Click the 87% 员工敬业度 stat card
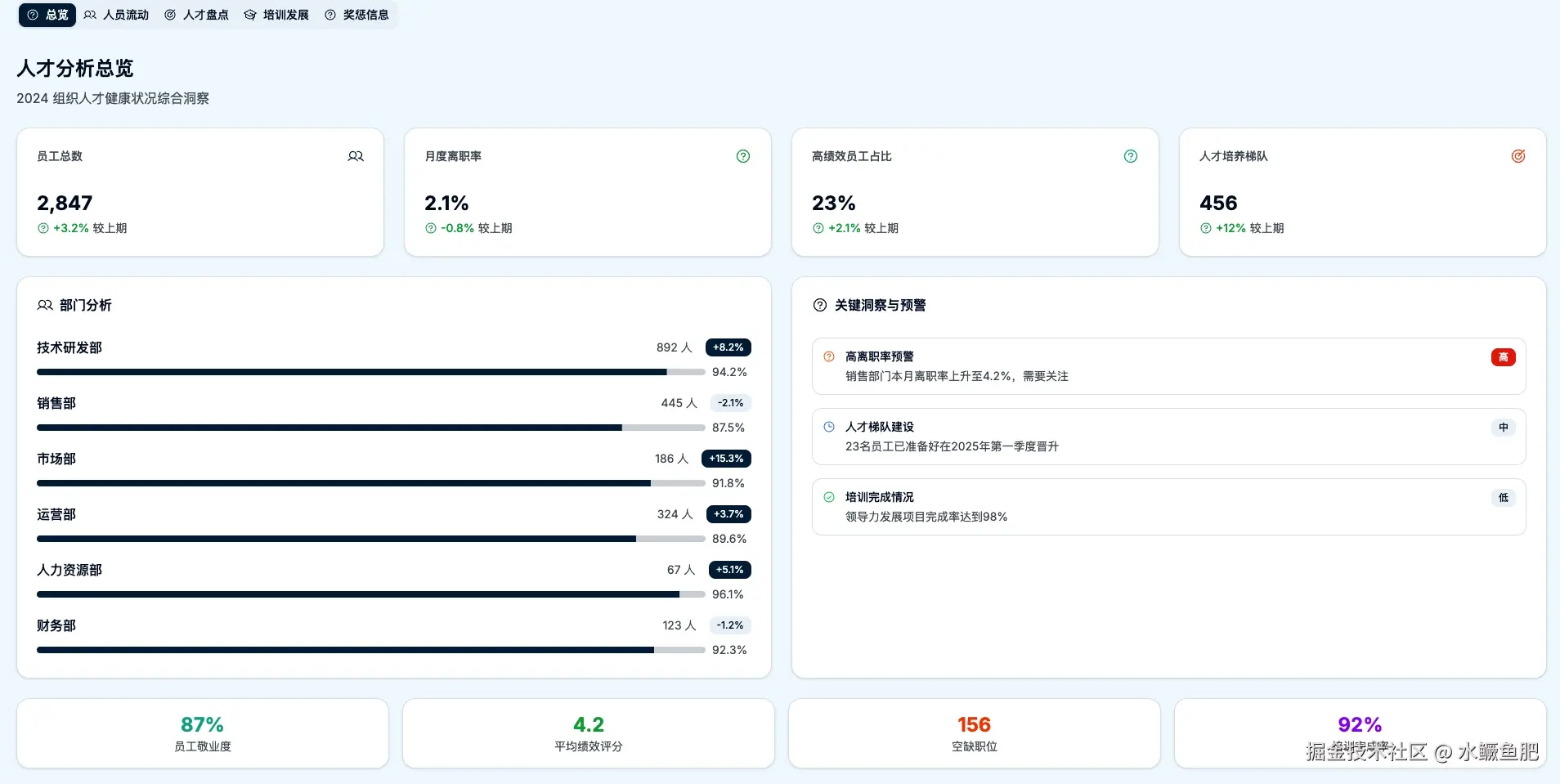This screenshot has width=1560, height=784. [x=202, y=733]
